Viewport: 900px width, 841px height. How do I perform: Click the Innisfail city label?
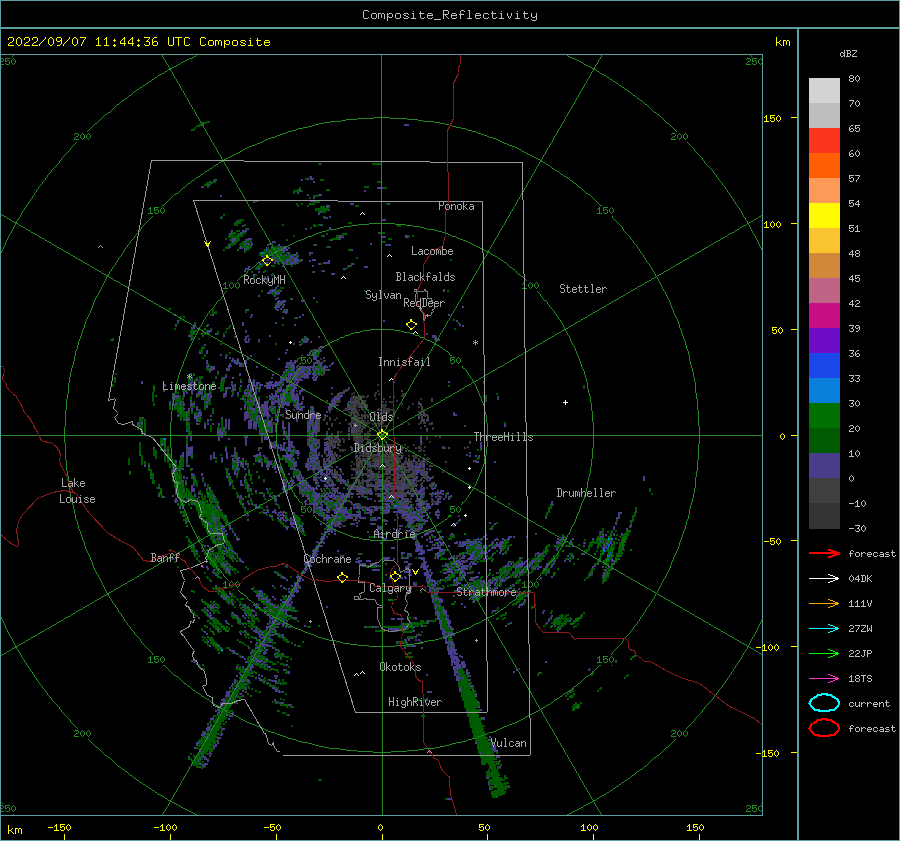tap(404, 362)
